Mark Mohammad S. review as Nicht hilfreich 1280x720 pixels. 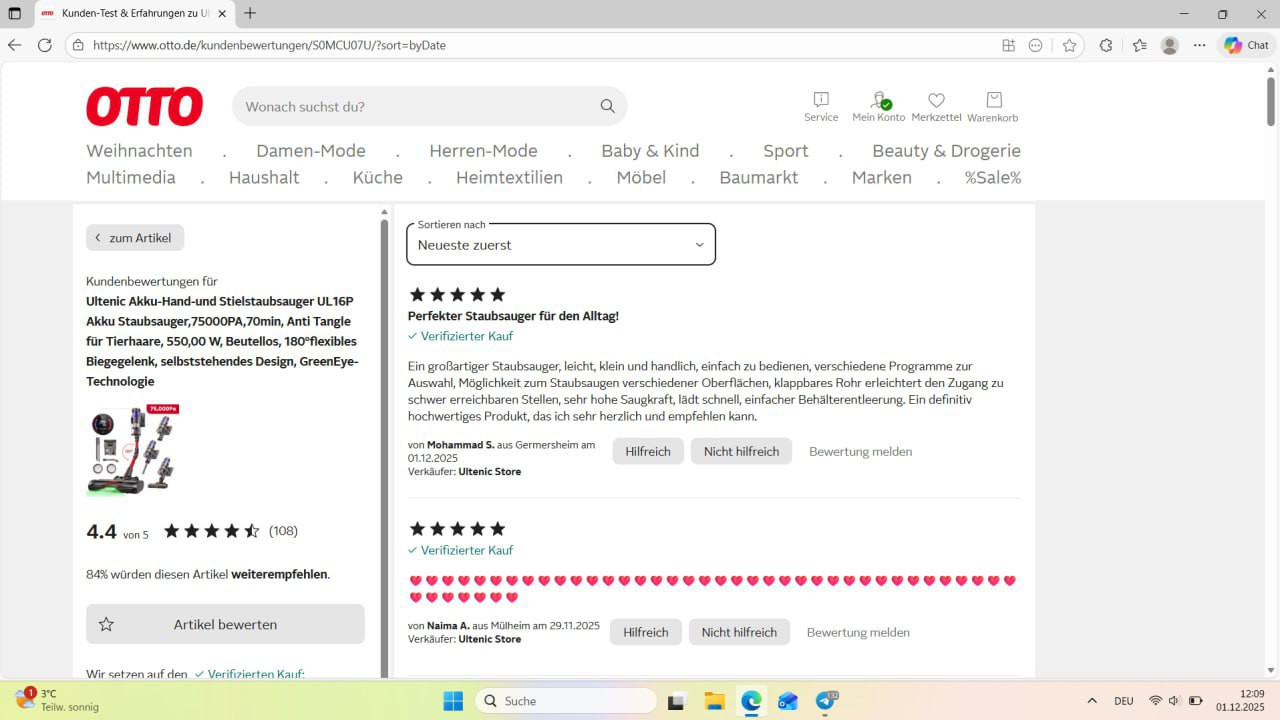(741, 451)
